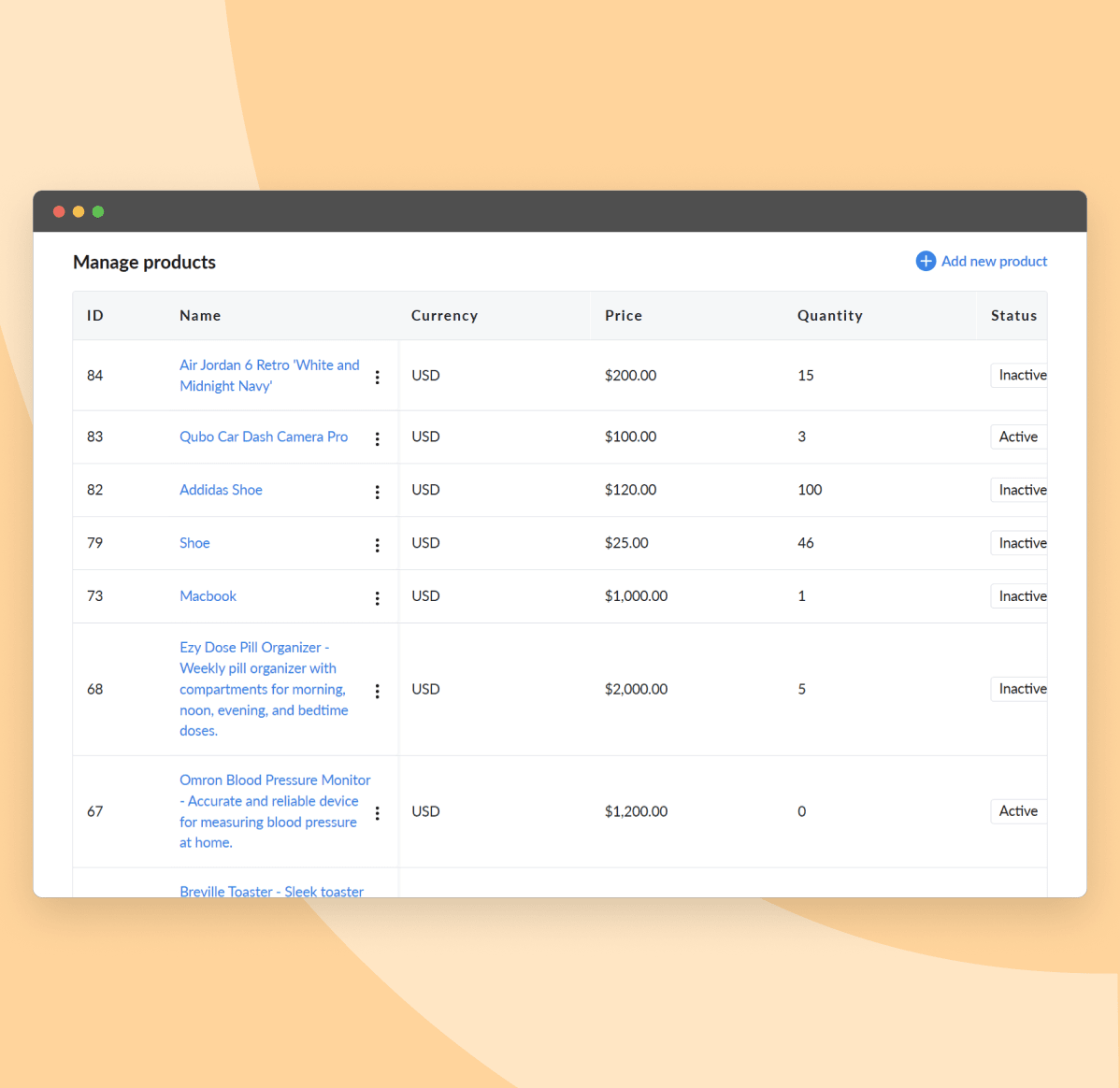Click quantity 0 in the Omron row

(801, 810)
